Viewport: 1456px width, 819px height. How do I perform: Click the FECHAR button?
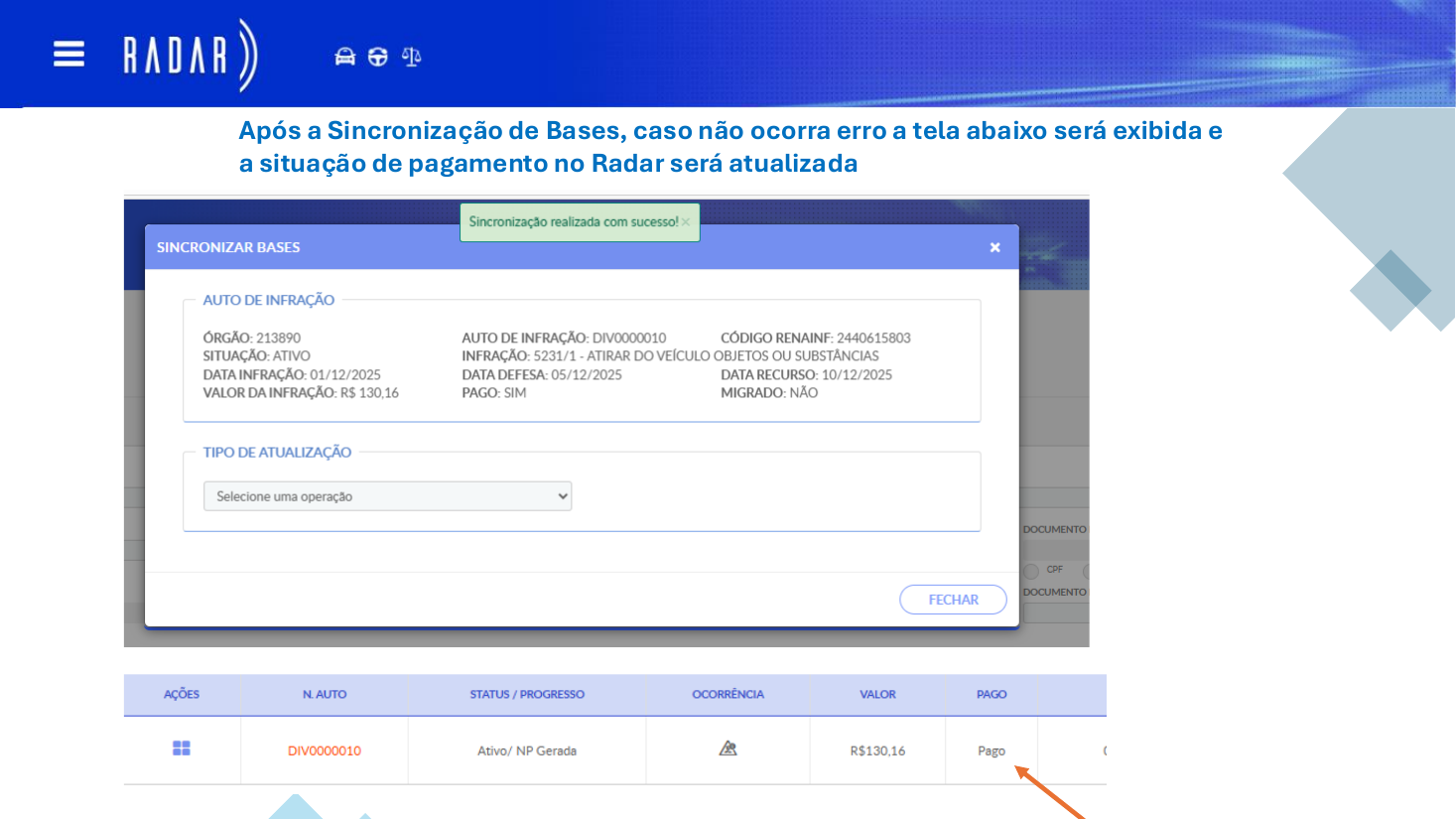953,600
